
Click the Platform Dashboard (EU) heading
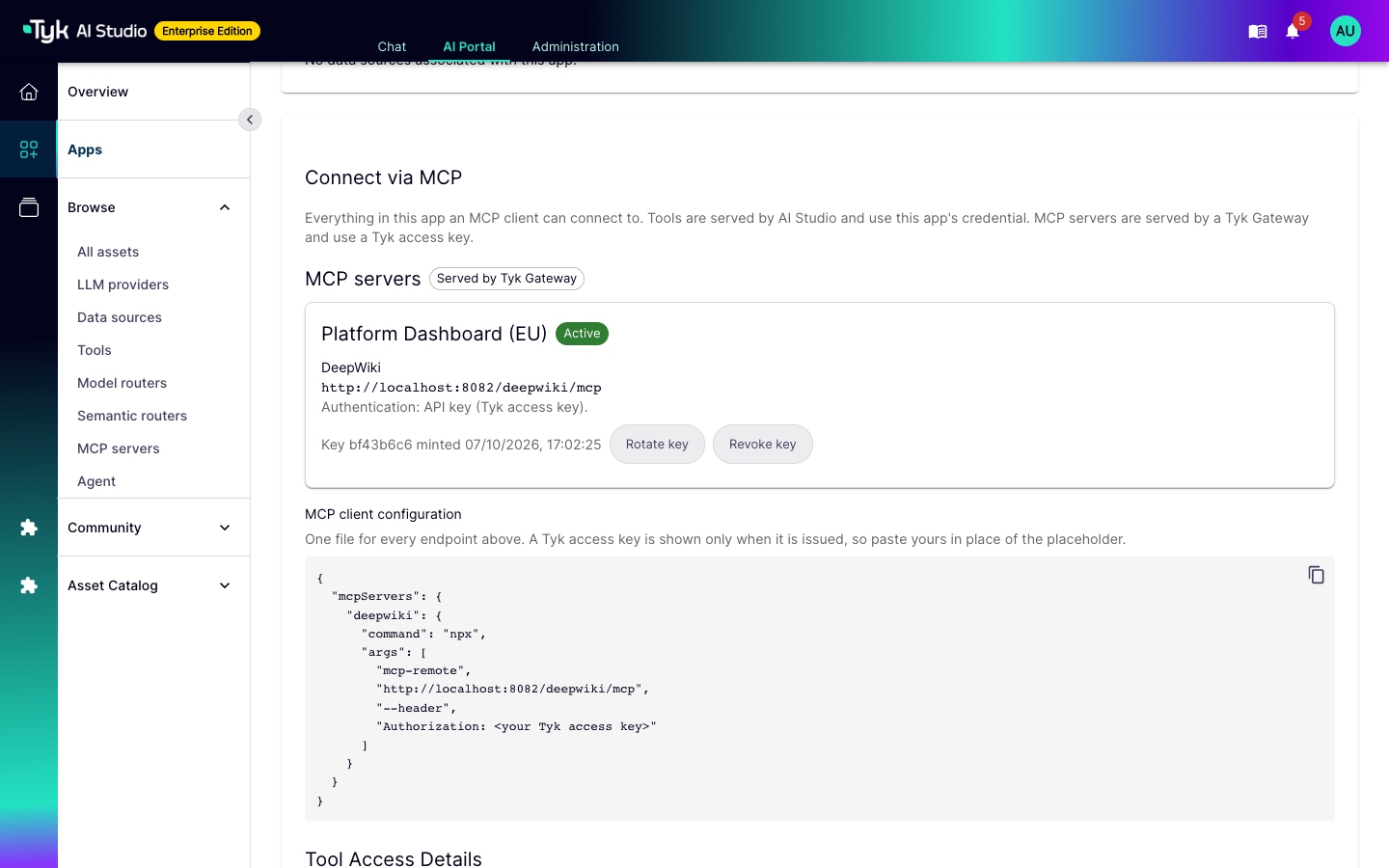pyautogui.click(x=434, y=334)
